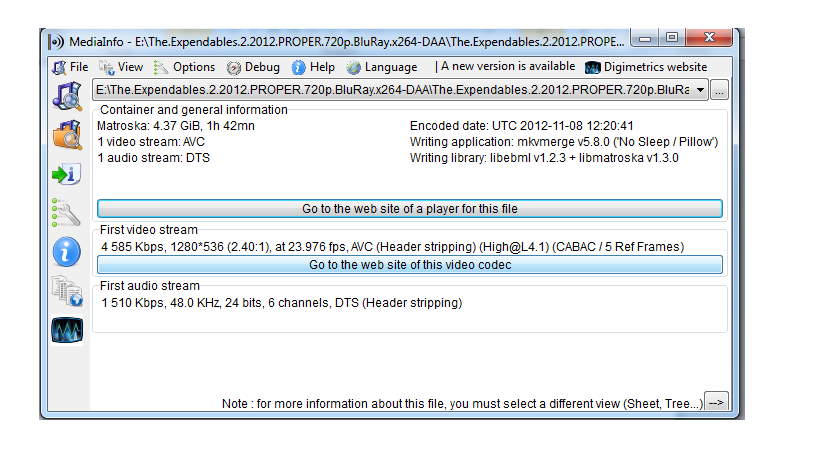The height and width of the screenshot is (460, 819).
Task: Click the Help menu info icon
Action: point(298,68)
